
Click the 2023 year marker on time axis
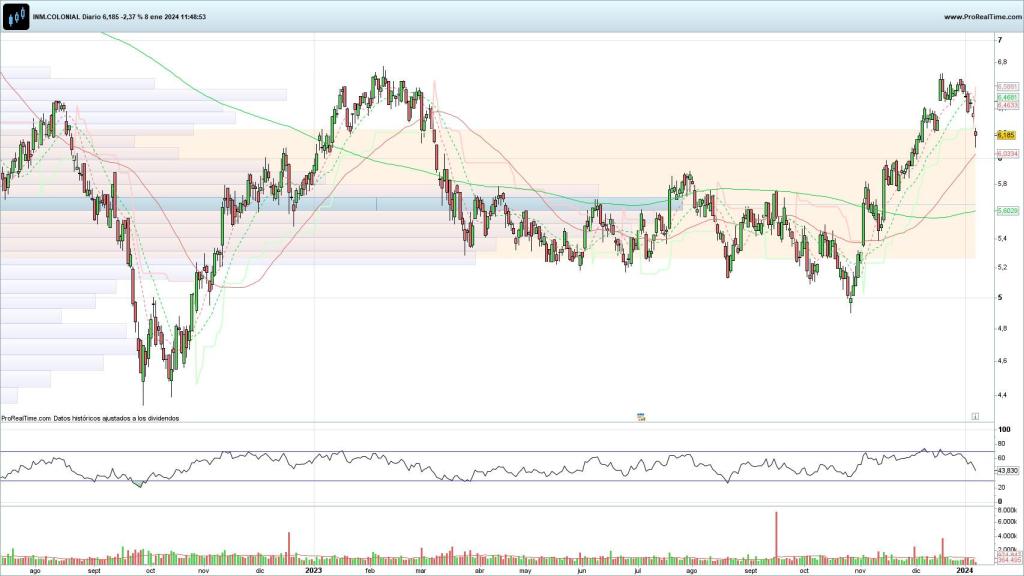[314, 570]
